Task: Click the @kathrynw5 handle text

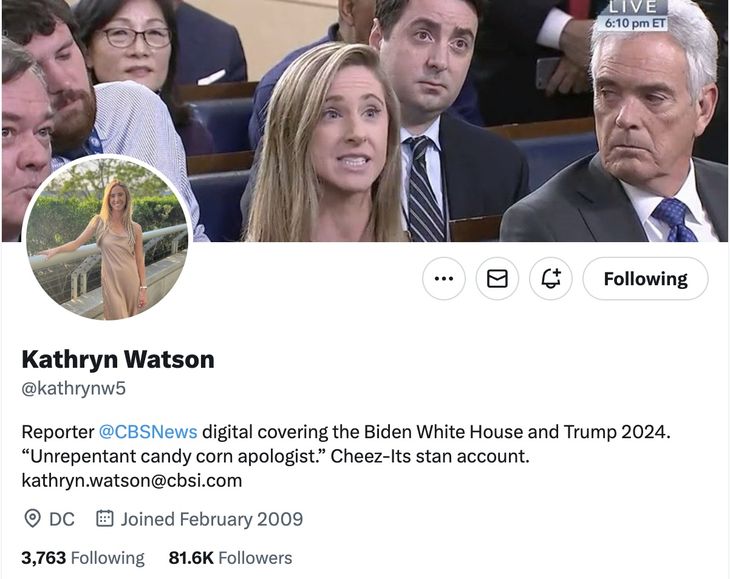Action: point(74,388)
